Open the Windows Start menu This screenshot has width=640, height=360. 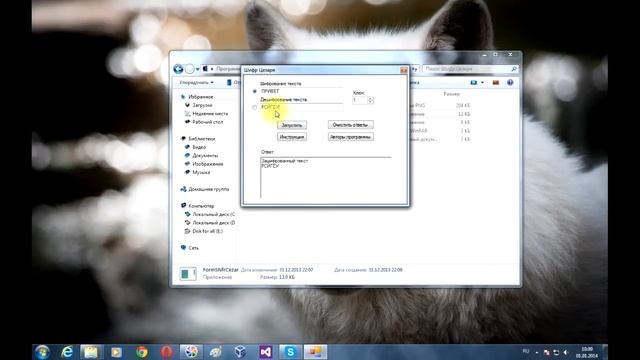point(42,352)
